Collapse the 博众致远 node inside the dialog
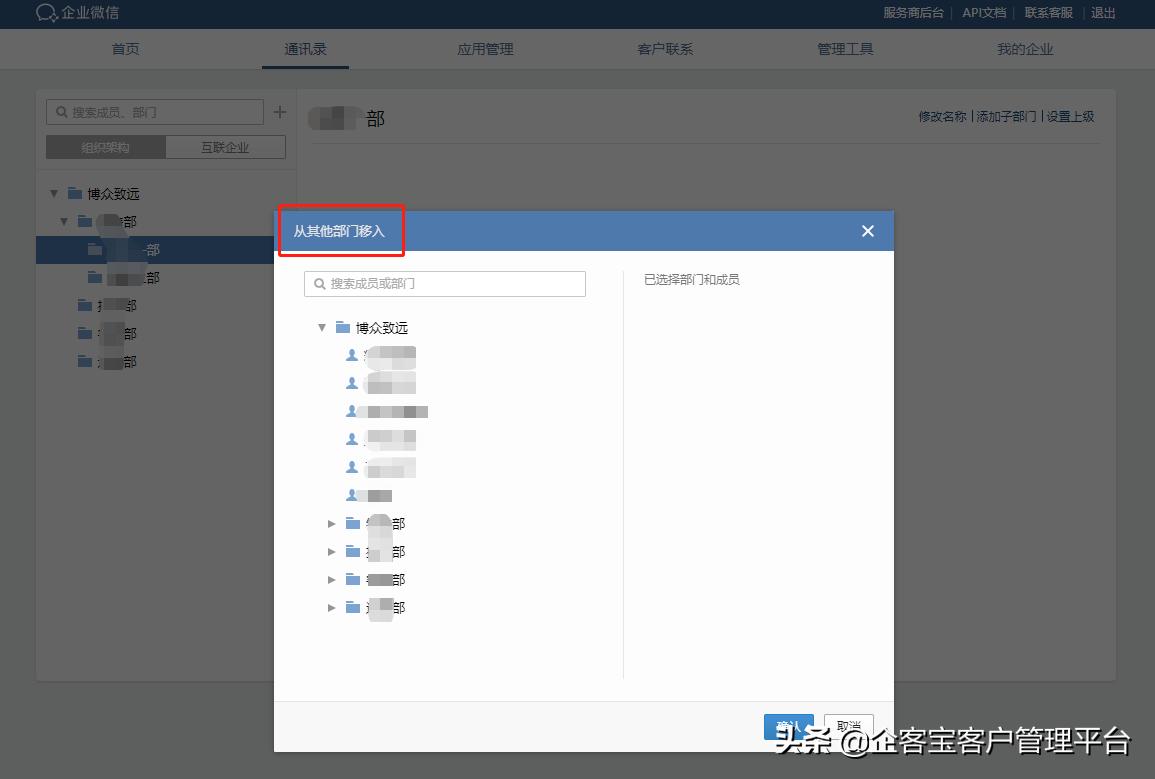 [x=322, y=327]
